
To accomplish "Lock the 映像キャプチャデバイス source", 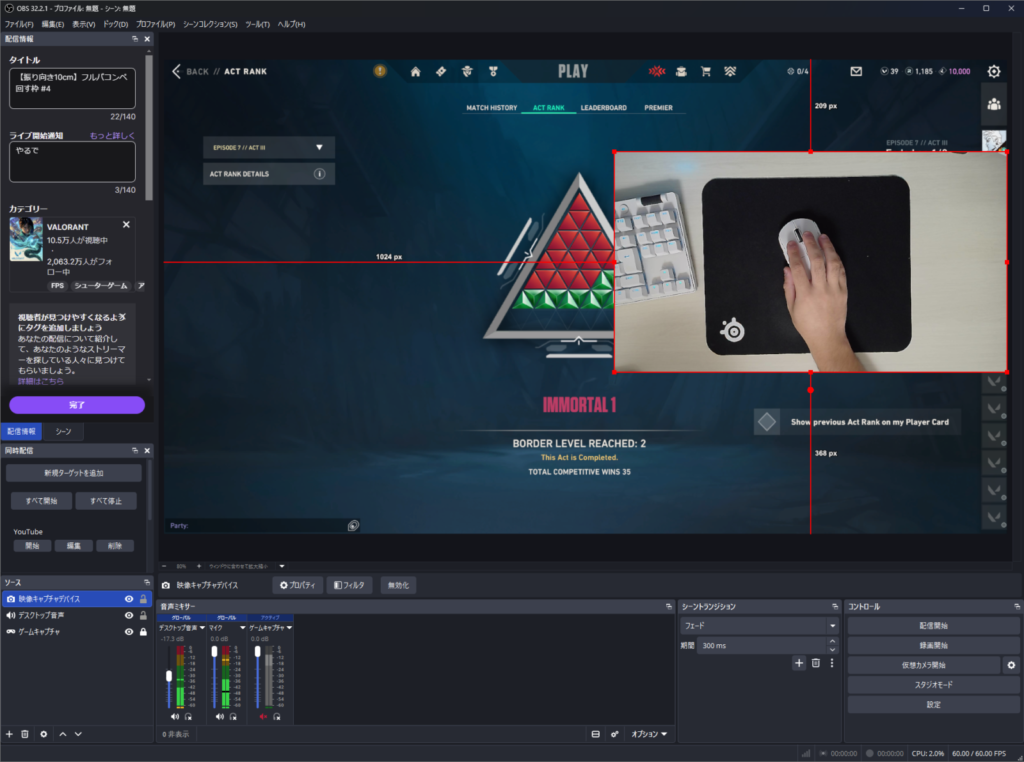I will (143, 599).
